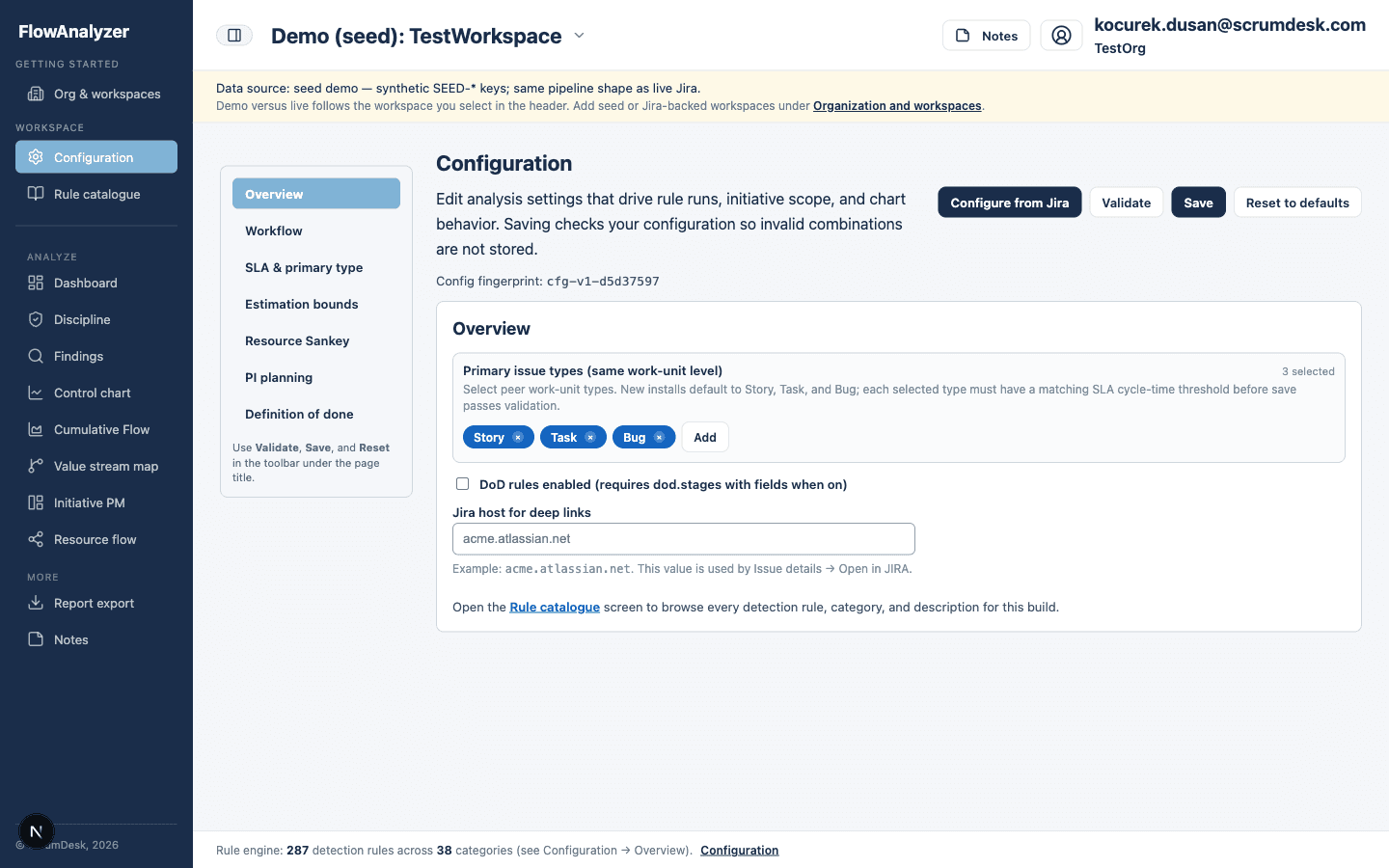Open Notes button in the header
This screenshot has height=868, width=1389.
tap(987, 36)
